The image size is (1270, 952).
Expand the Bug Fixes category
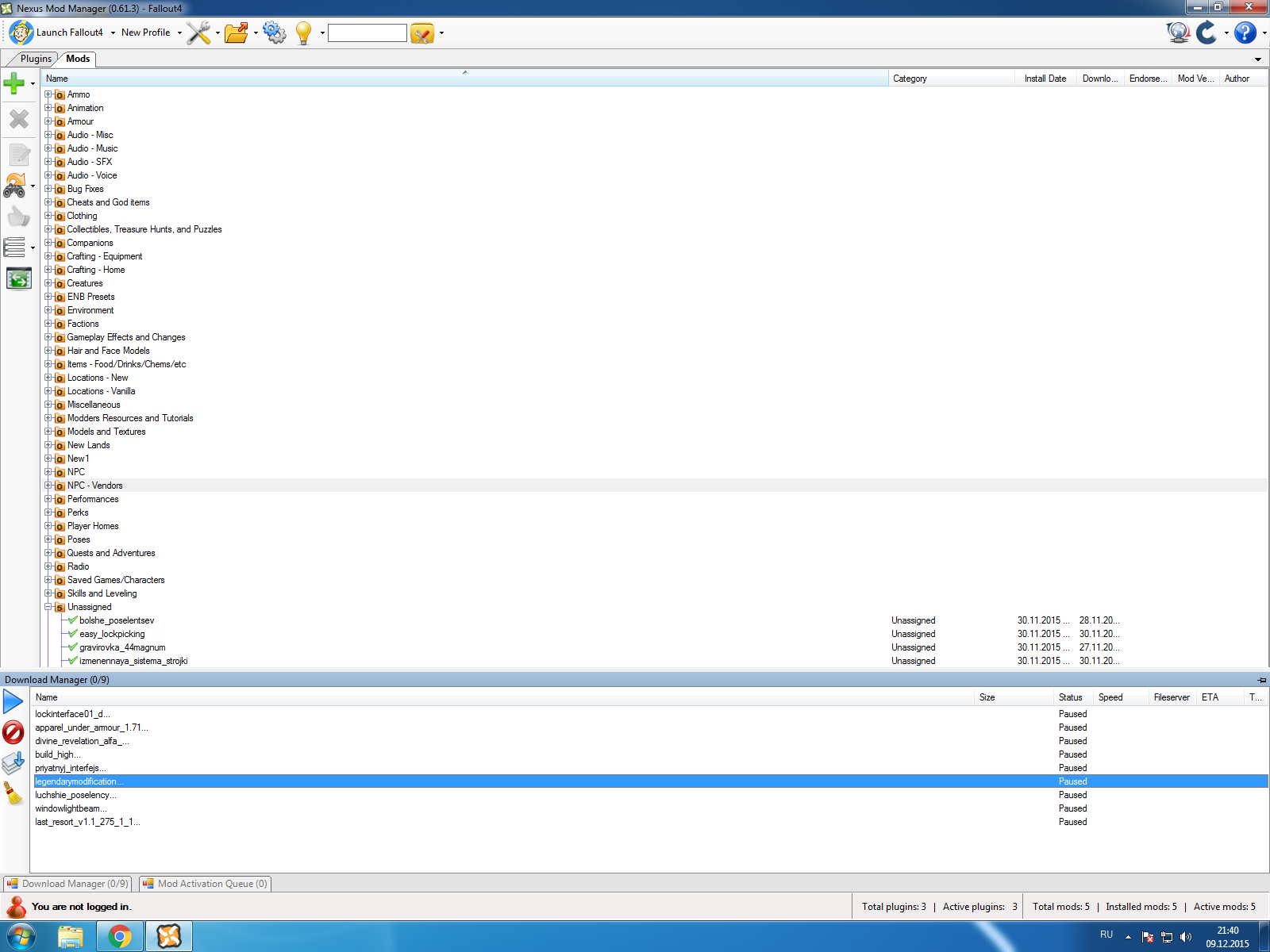pyautogui.click(x=48, y=189)
